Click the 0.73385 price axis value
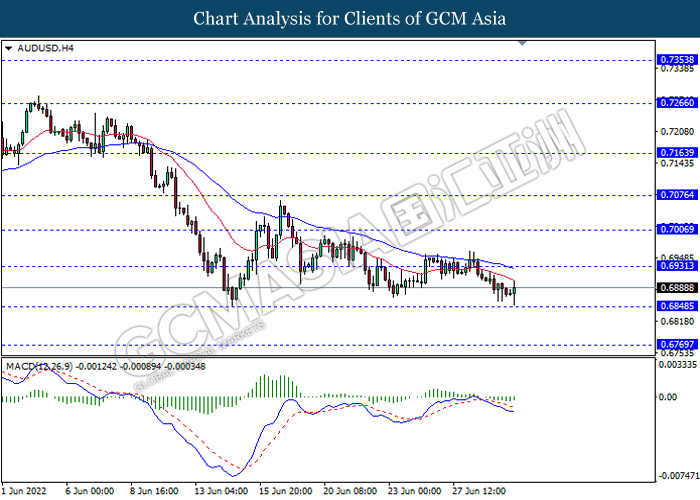 point(677,69)
